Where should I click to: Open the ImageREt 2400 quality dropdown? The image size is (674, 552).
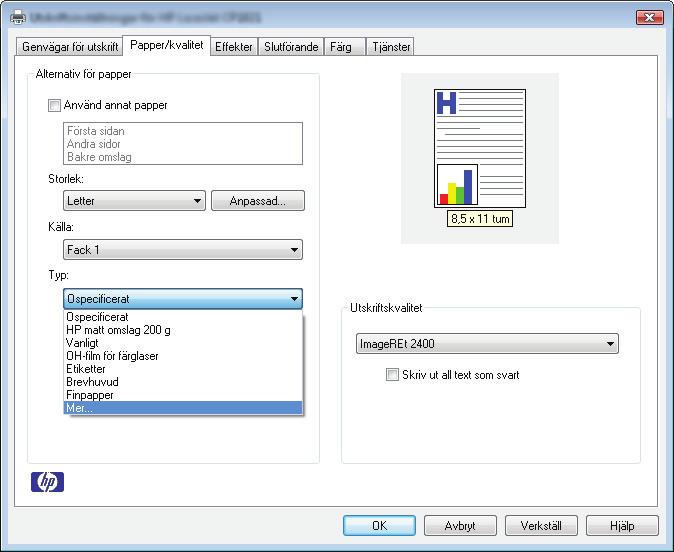(487, 343)
